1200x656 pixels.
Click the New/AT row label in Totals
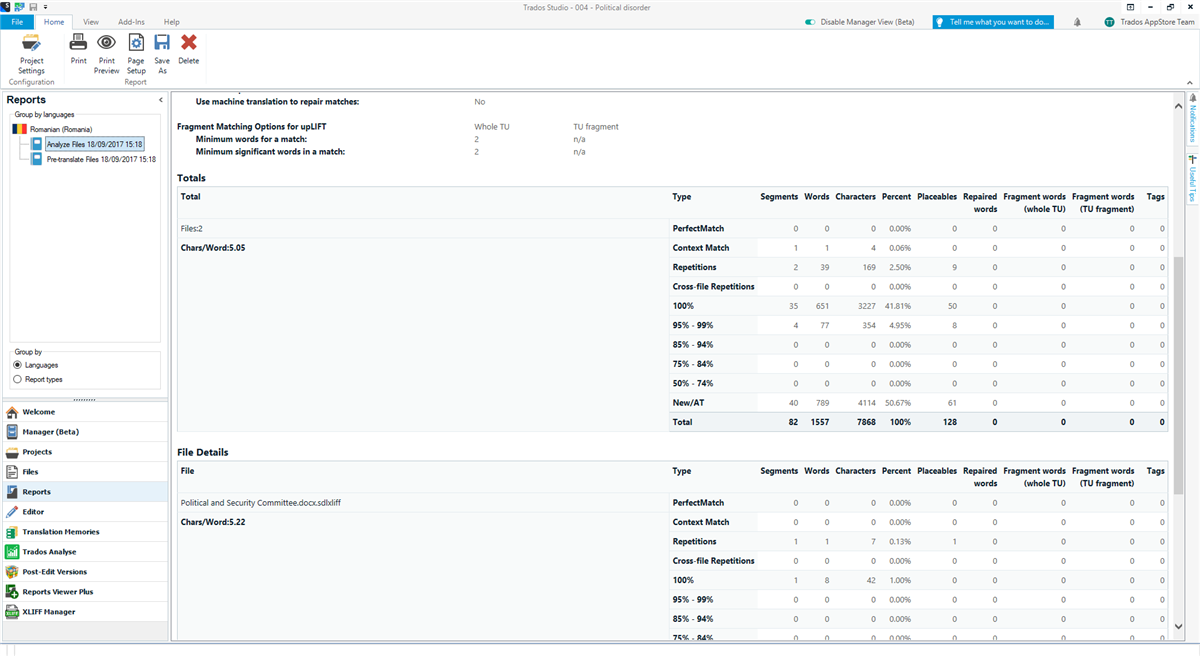click(x=687, y=403)
